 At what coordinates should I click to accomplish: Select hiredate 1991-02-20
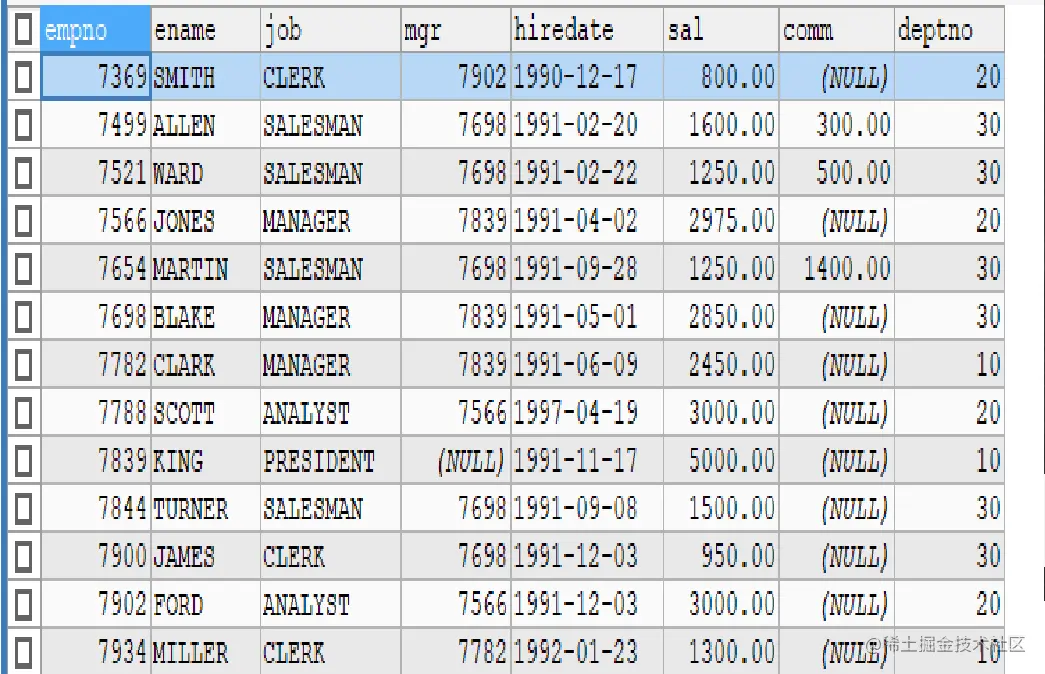[x=587, y=125]
